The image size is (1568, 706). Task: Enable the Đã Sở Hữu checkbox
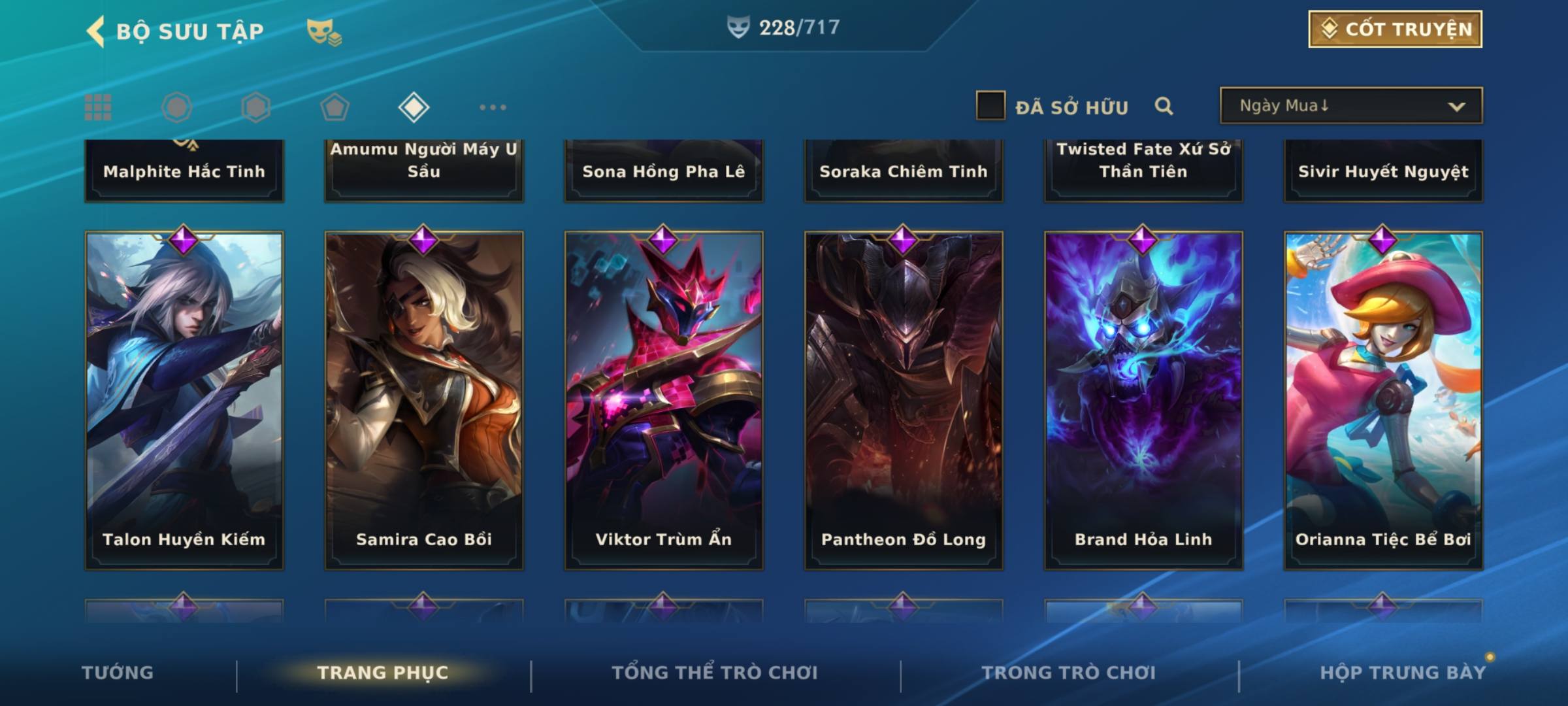(990, 106)
